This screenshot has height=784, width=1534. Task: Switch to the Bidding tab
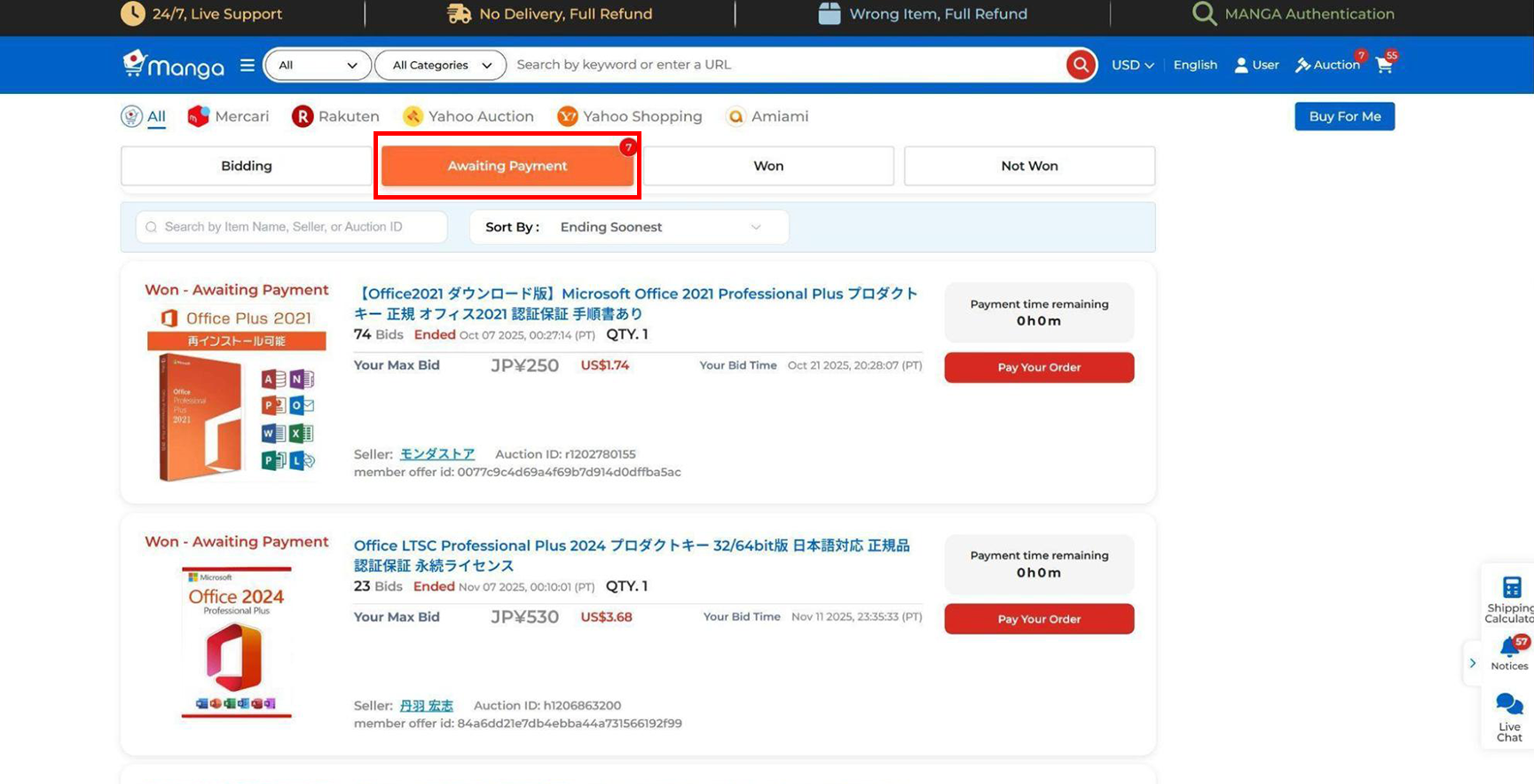click(247, 166)
